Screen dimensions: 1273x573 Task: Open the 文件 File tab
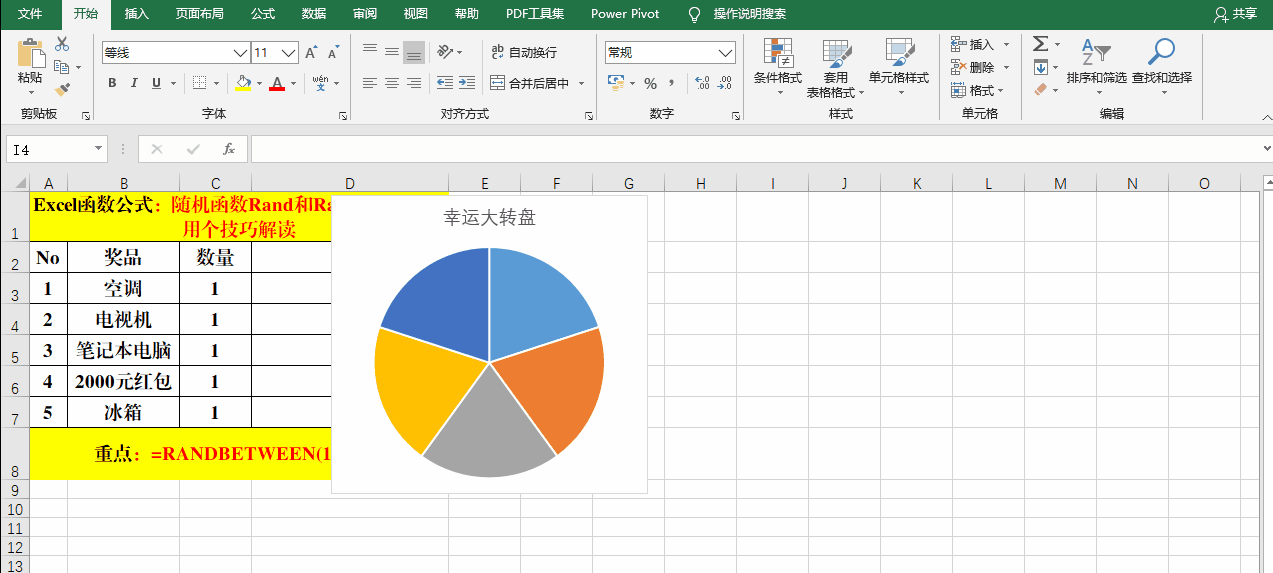pyautogui.click(x=30, y=14)
